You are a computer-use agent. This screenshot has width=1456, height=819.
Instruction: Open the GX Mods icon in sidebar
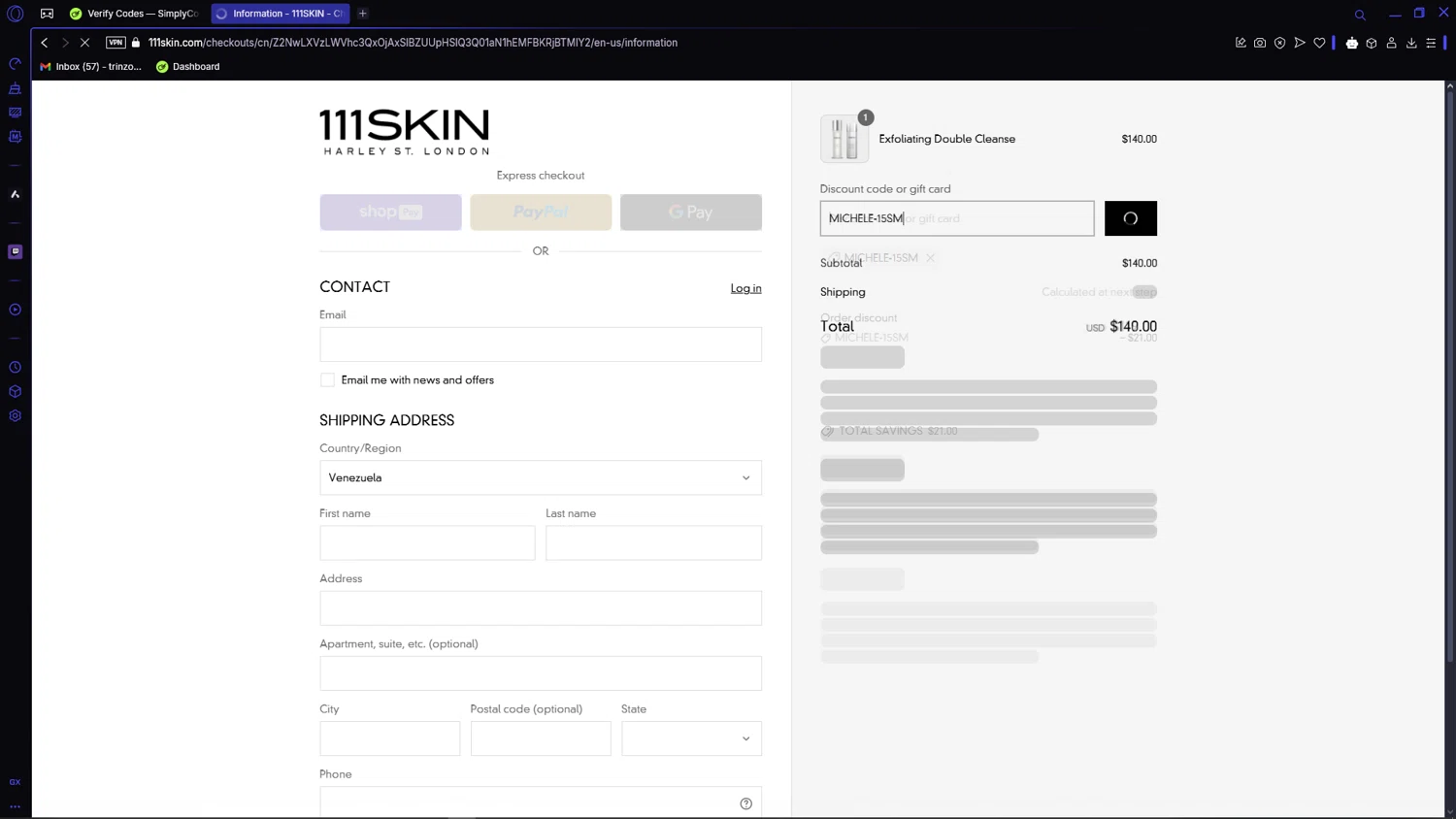click(16, 137)
